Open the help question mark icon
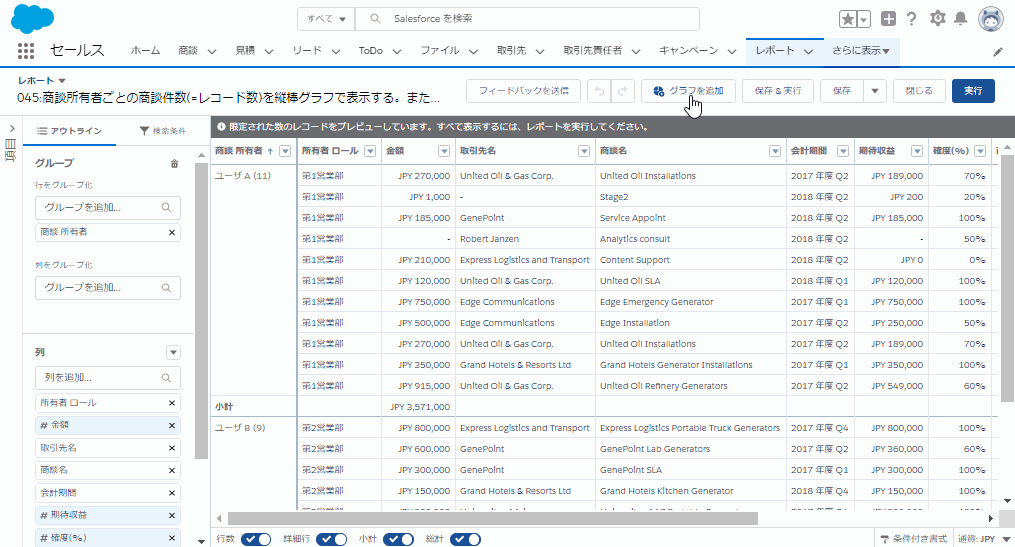Viewport: 1015px width, 547px height. [911, 19]
